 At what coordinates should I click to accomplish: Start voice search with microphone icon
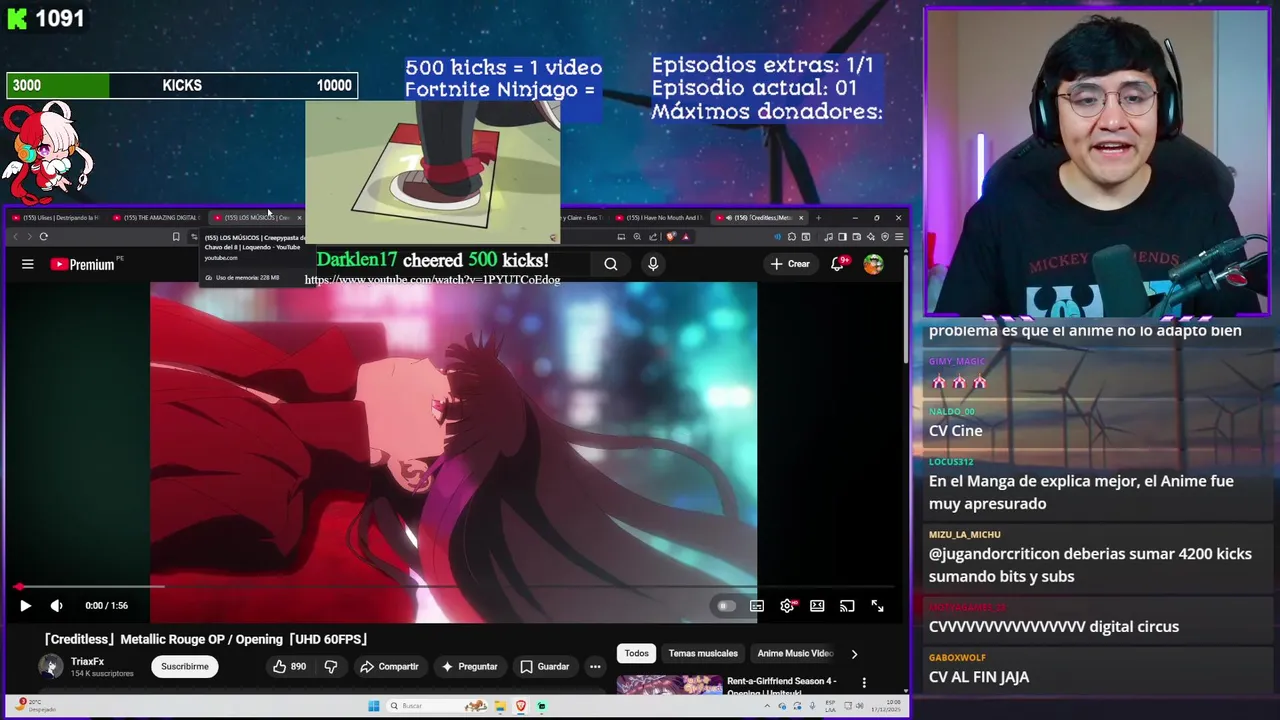pyautogui.click(x=653, y=264)
